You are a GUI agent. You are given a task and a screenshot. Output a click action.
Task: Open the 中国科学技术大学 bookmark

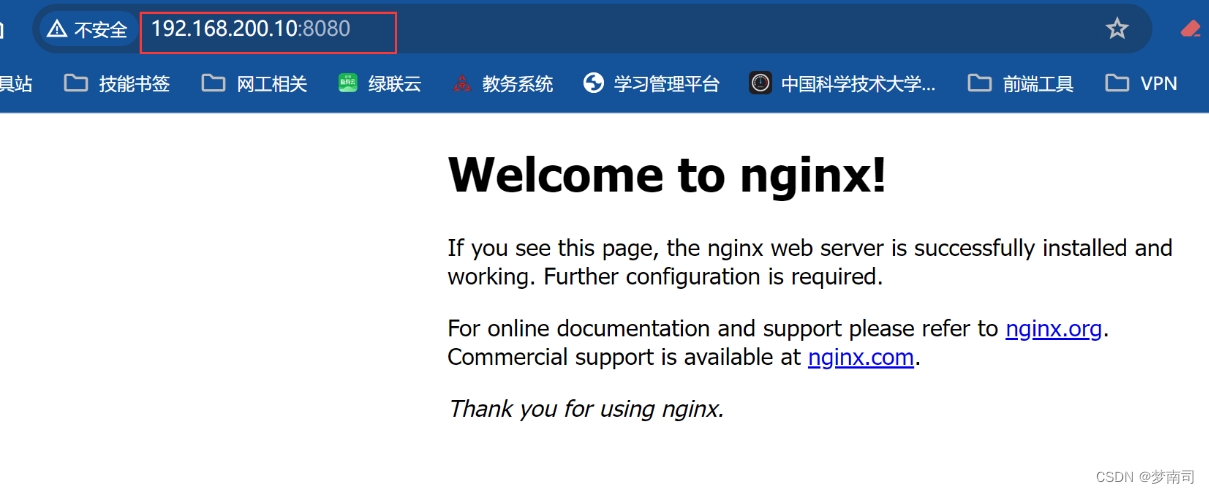click(843, 83)
